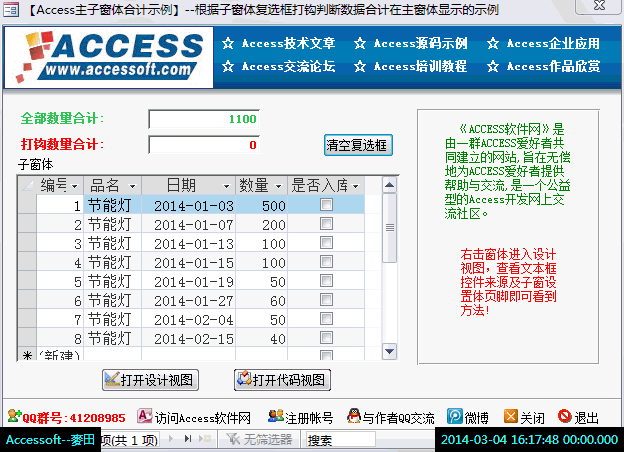
Task: Open Access交流论坛 in the banner
Action: (289, 66)
